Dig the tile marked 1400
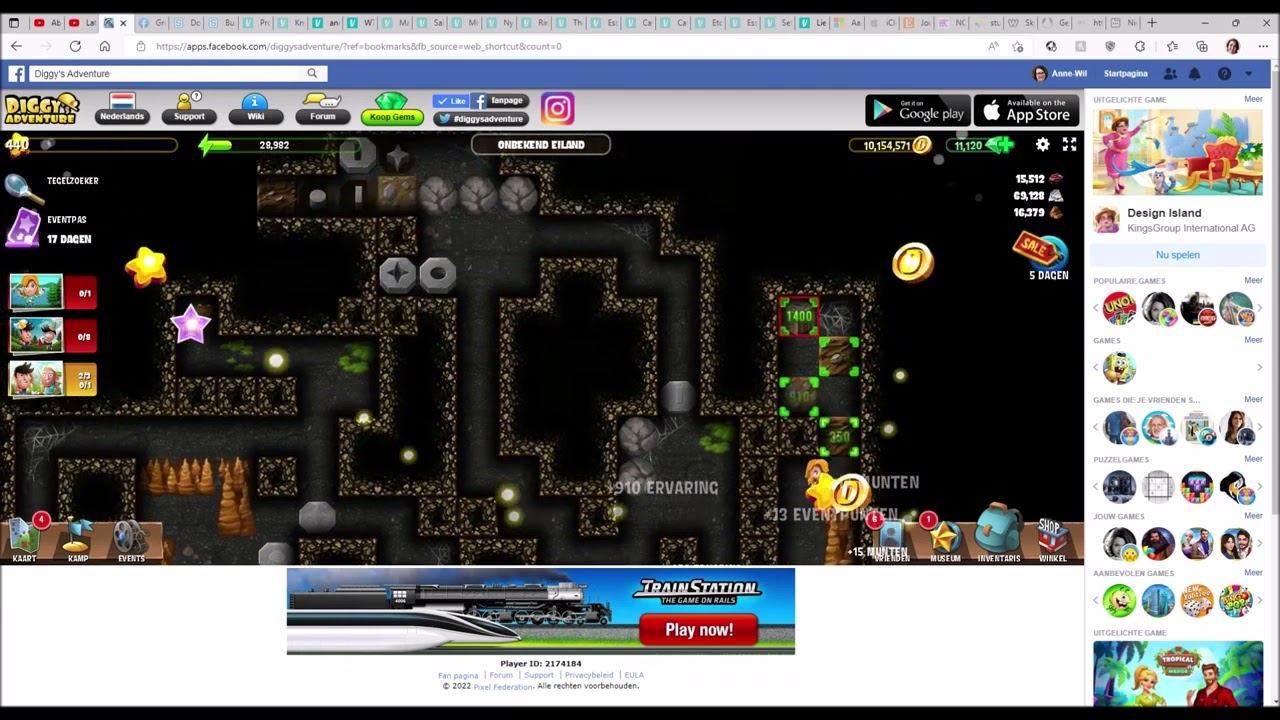This screenshot has width=1280, height=720. (x=799, y=317)
